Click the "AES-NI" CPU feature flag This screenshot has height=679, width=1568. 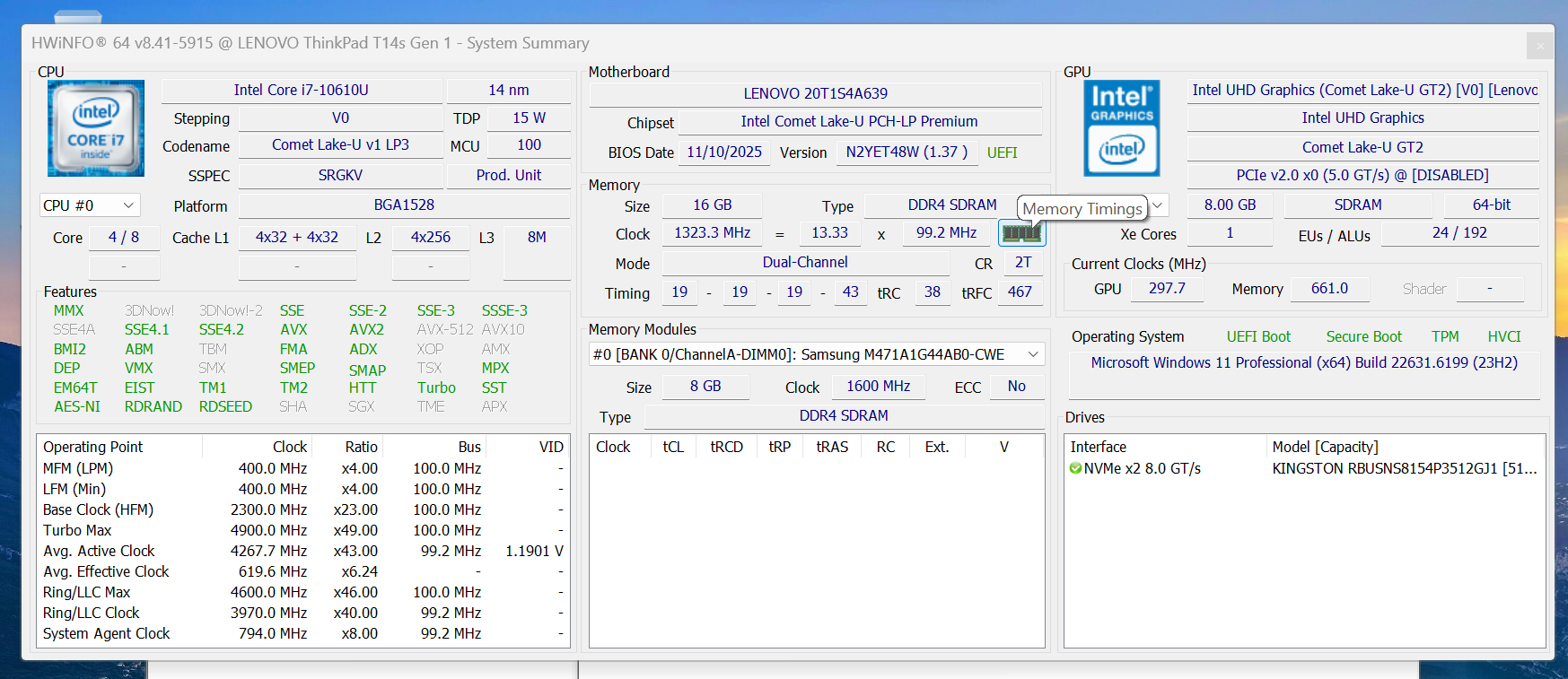click(77, 406)
